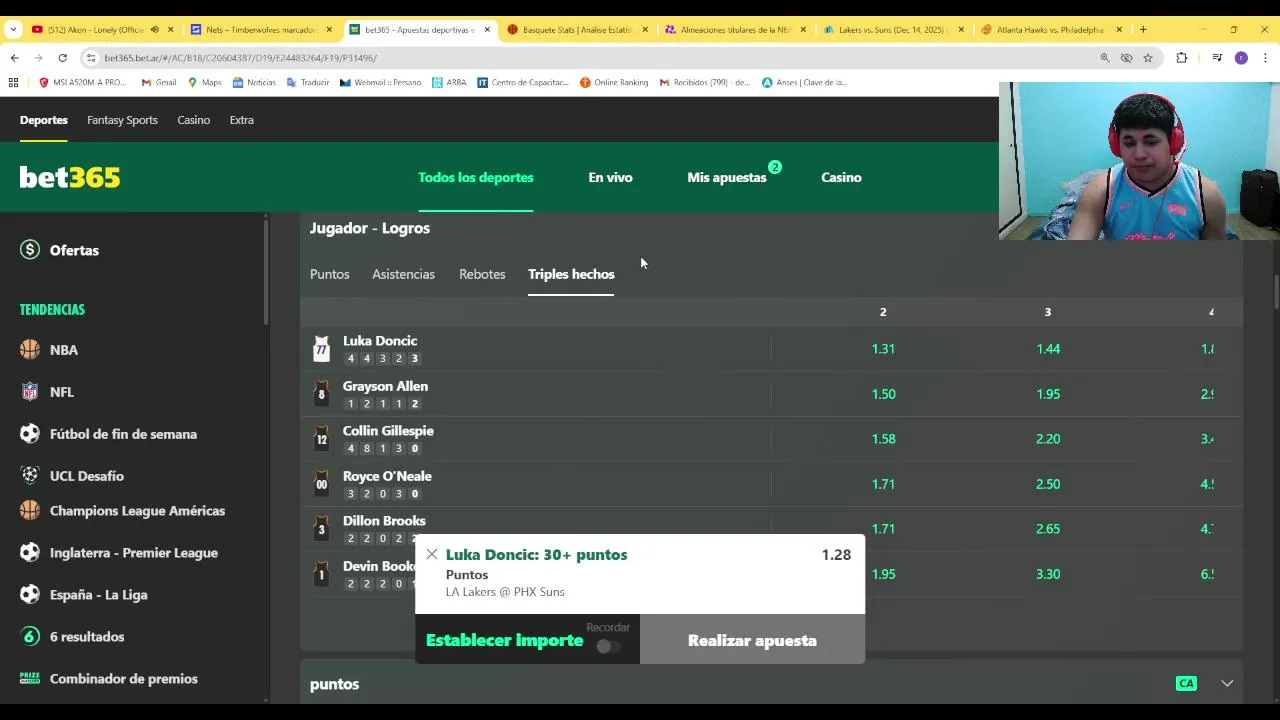Open Ofertas dollar icon in sidebar
The width and height of the screenshot is (1280, 720).
pos(30,250)
